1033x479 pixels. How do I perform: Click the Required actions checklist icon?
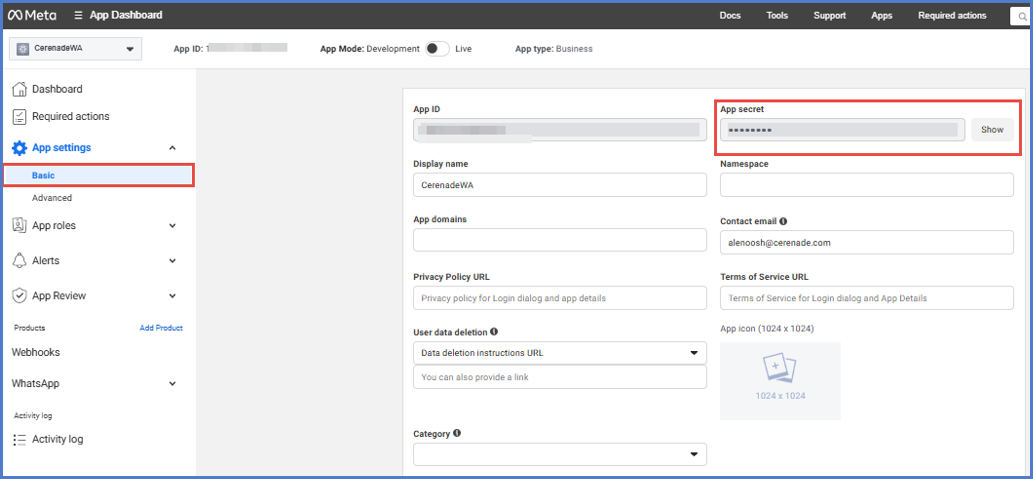click(19, 116)
